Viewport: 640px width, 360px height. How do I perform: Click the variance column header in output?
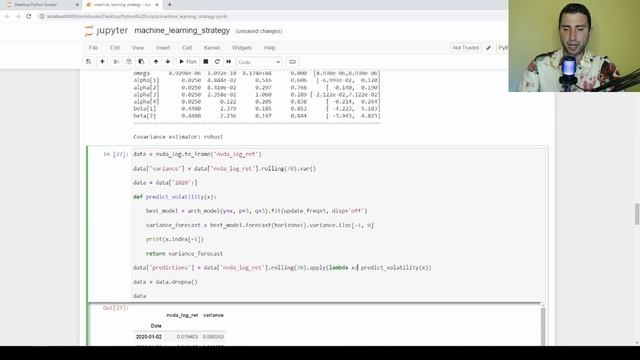coord(213,315)
